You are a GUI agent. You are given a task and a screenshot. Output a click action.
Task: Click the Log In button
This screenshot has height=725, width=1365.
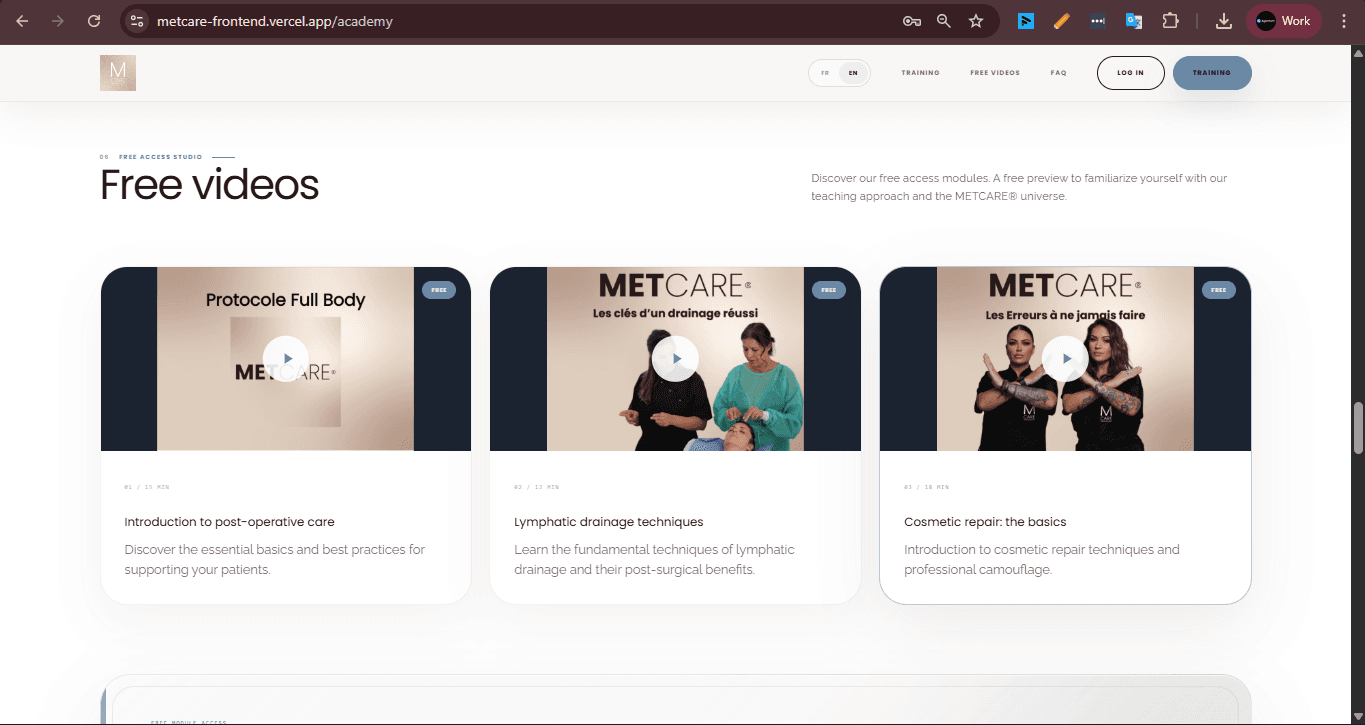pos(1131,73)
